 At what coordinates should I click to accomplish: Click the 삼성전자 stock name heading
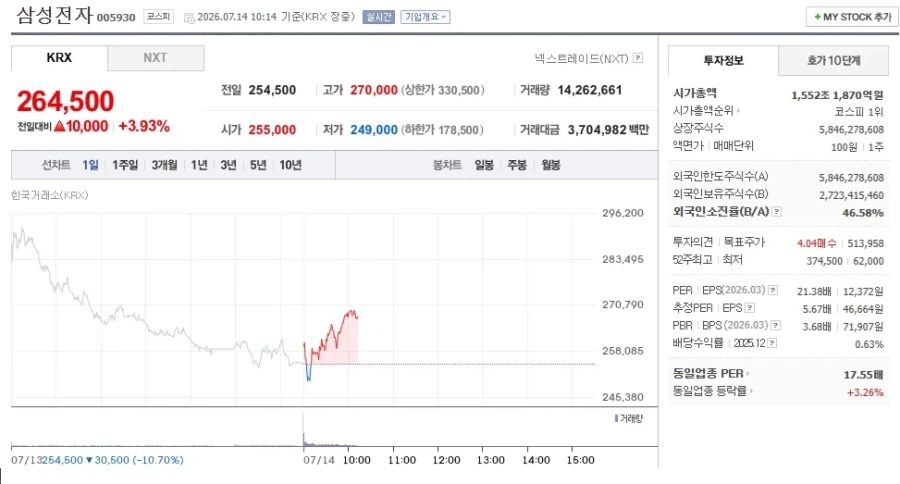55,16
